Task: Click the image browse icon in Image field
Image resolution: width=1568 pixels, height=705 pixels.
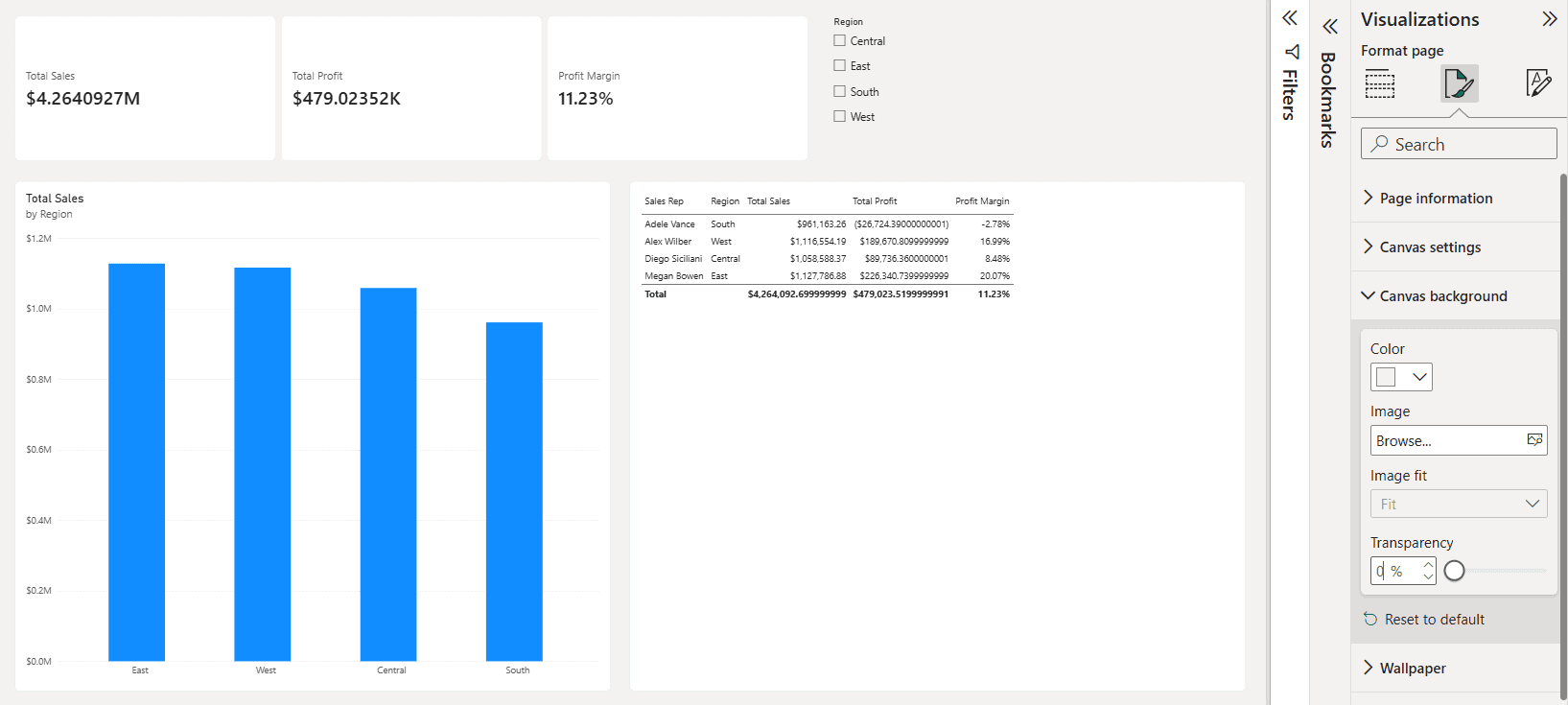Action: [x=1534, y=439]
